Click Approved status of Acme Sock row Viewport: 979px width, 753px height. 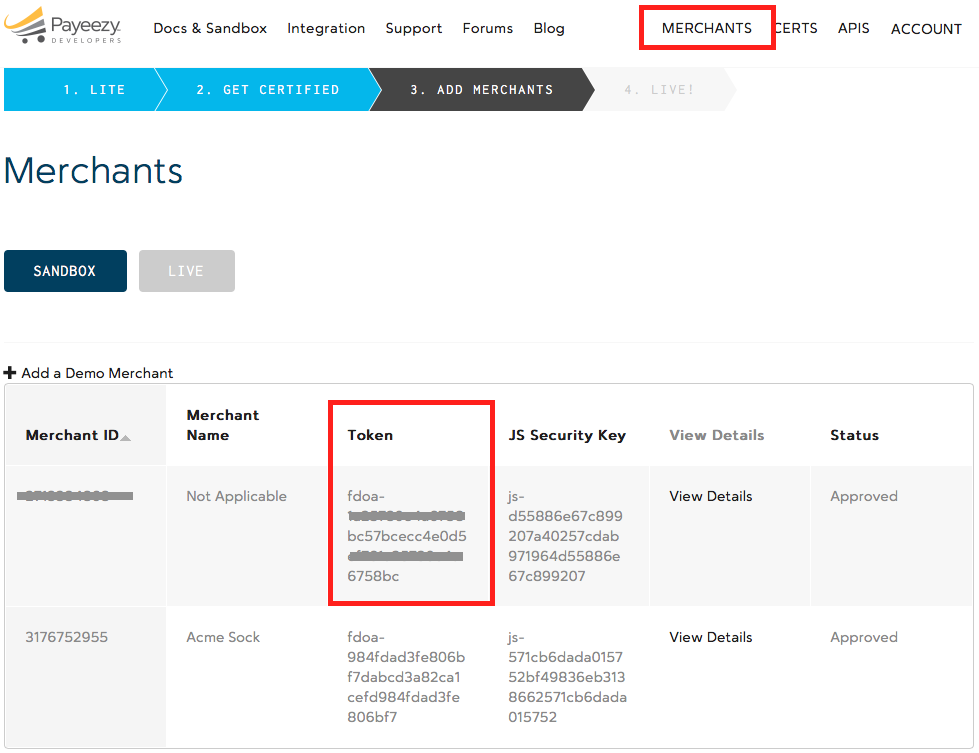863,637
